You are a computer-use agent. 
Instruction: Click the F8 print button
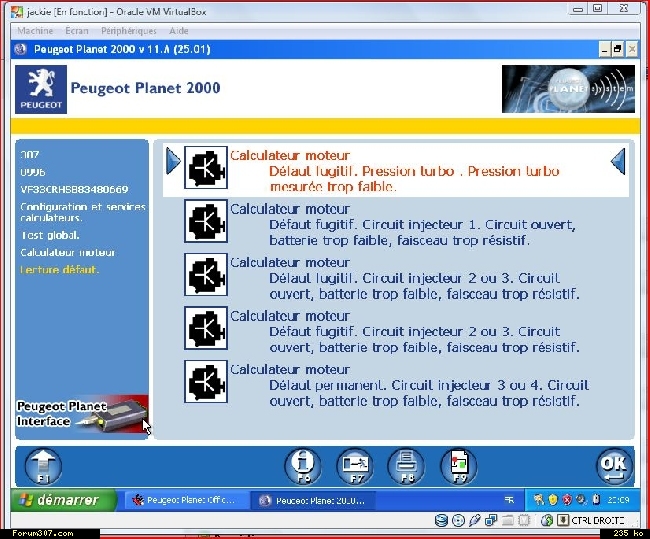coord(406,466)
